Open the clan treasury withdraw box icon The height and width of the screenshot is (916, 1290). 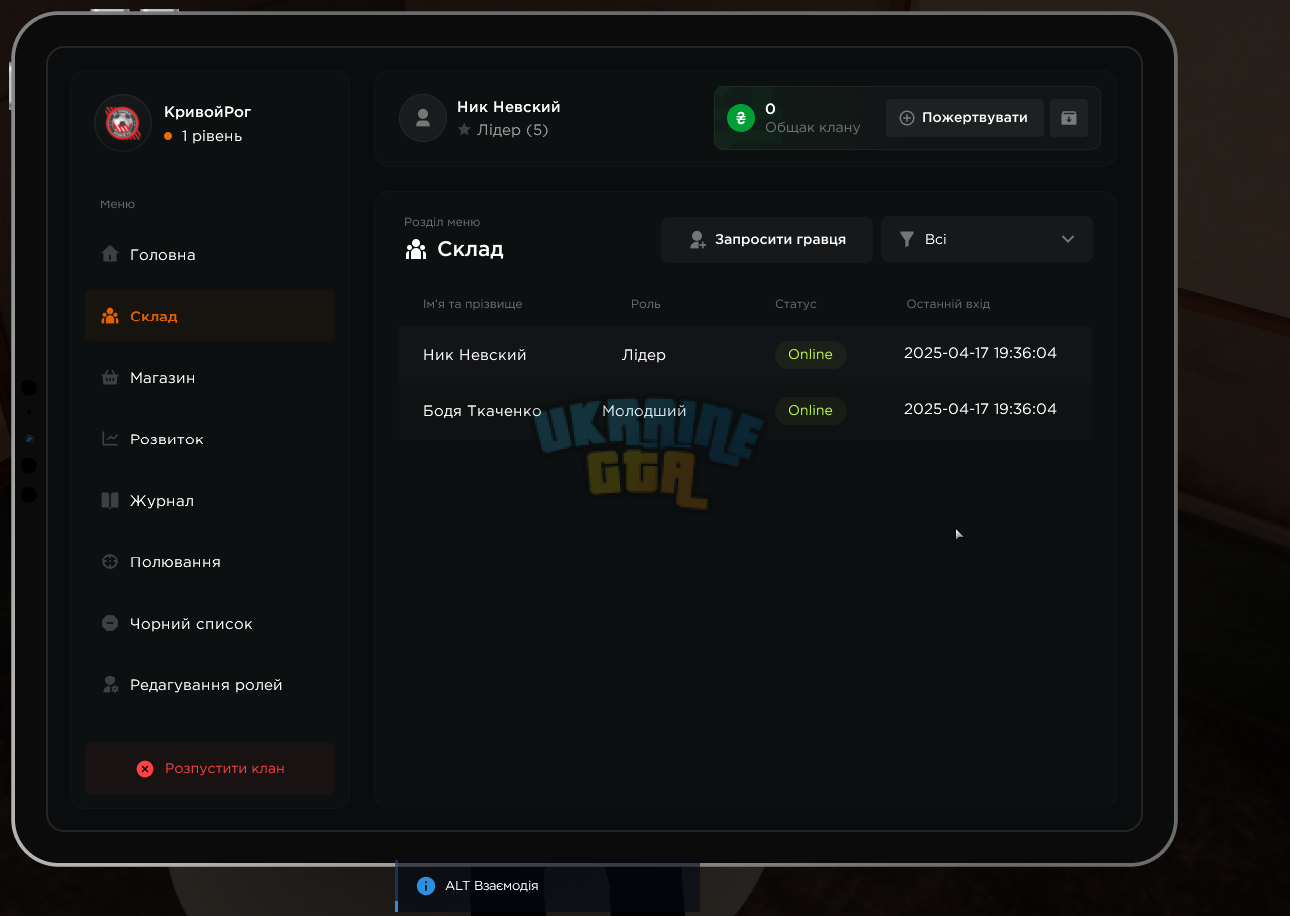tap(1069, 118)
